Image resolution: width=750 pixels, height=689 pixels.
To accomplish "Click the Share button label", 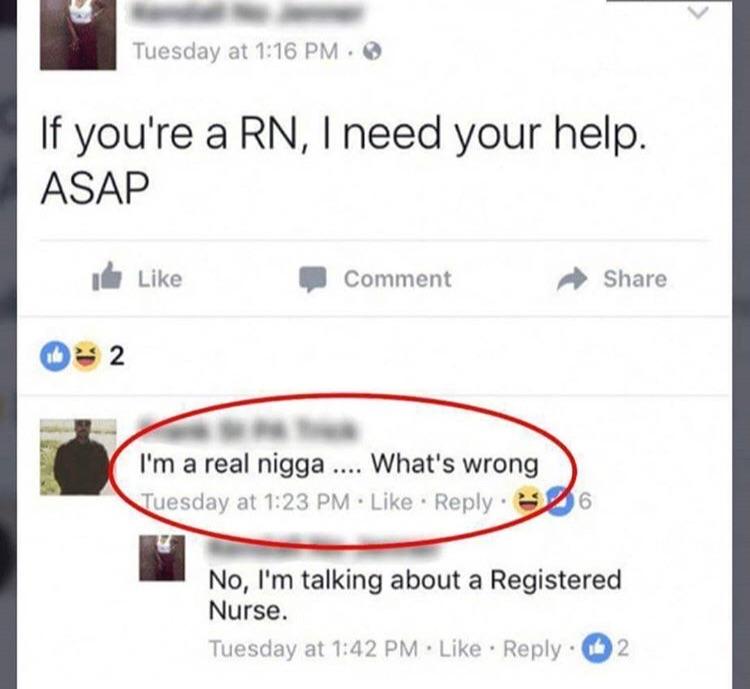I will click(635, 278).
